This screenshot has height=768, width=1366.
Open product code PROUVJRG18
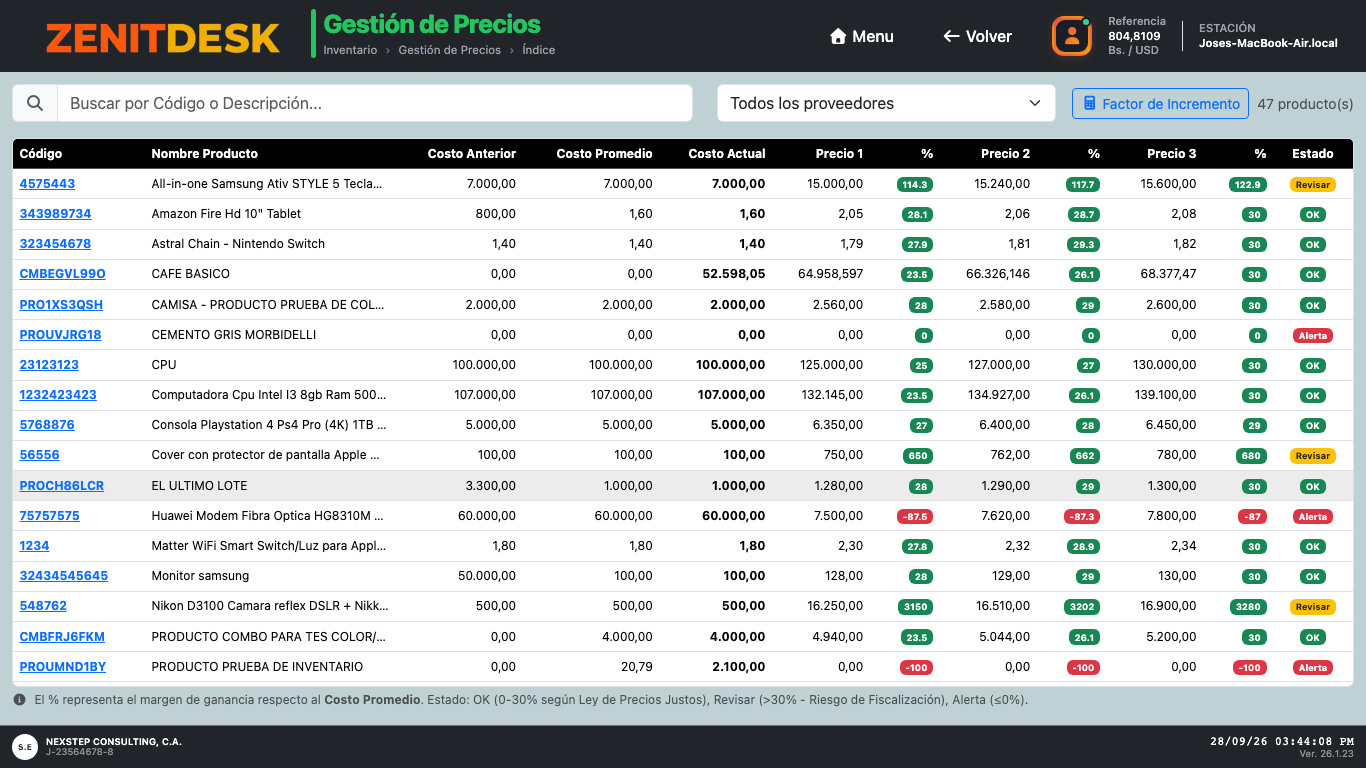click(x=61, y=335)
